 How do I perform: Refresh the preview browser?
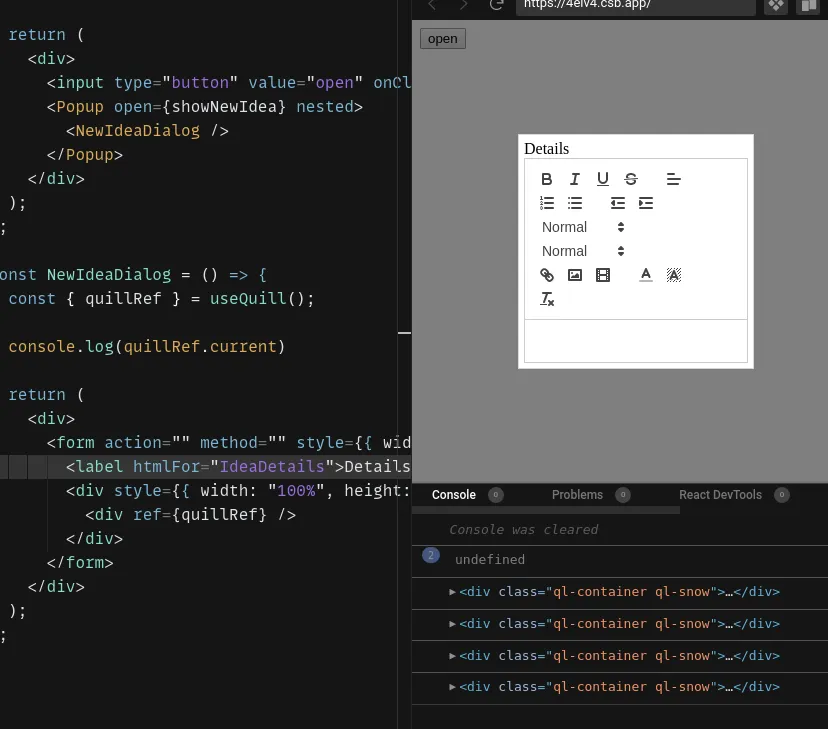click(496, 5)
